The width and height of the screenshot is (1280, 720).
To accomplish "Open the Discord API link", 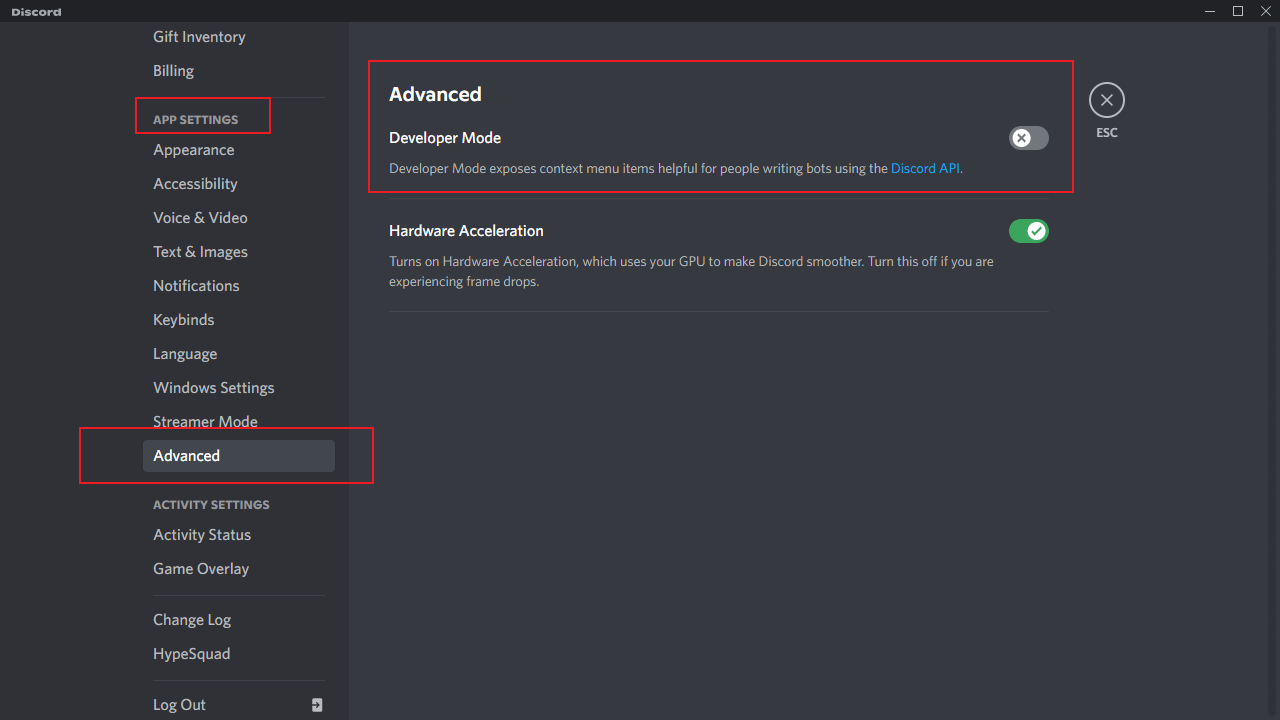I will tap(925, 169).
